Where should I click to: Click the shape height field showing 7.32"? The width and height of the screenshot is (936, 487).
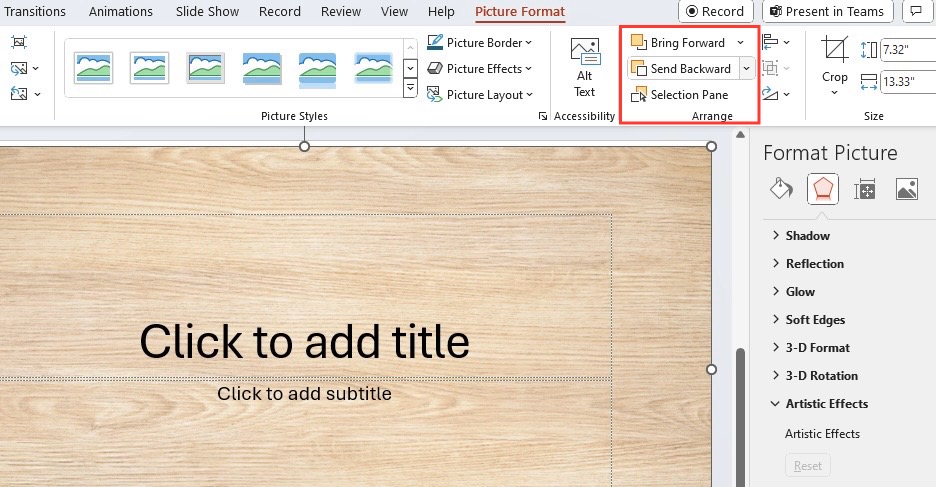point(908,50)
